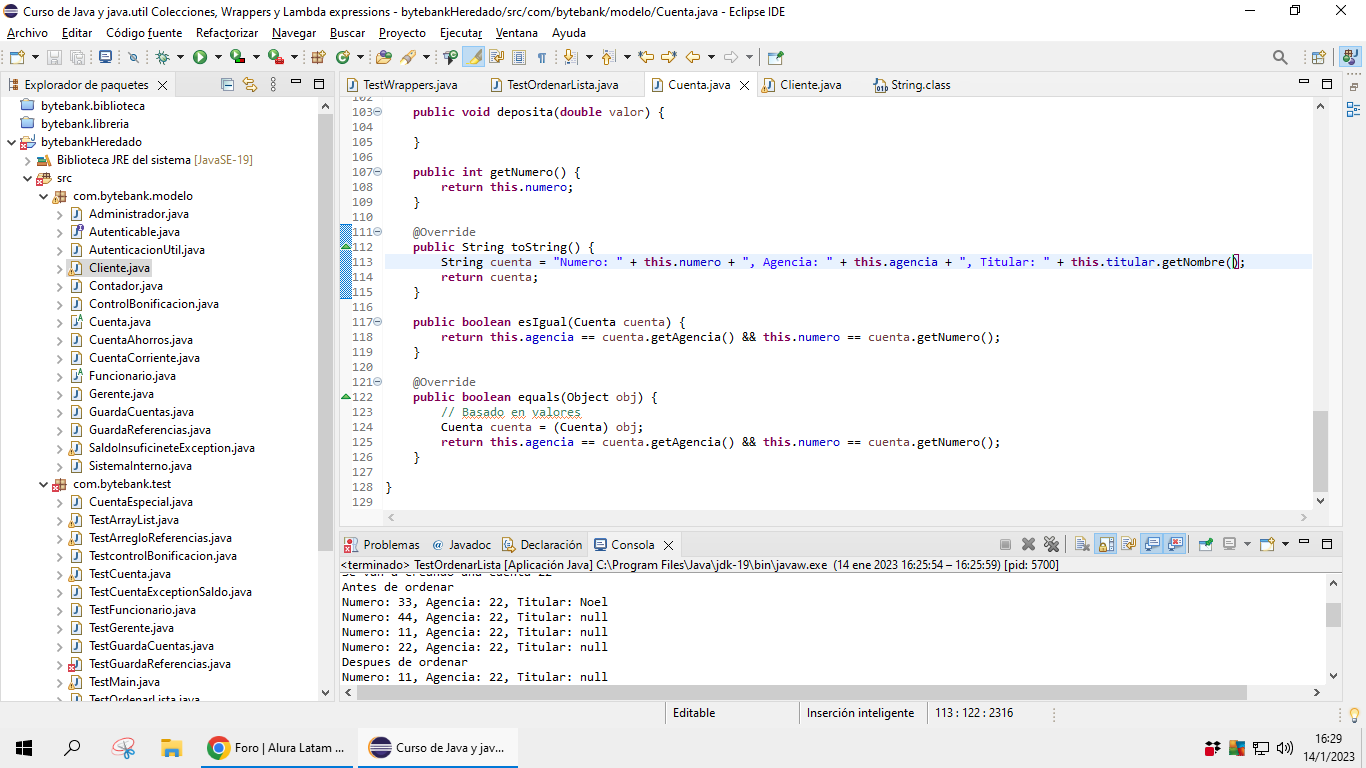Toggle Consola word wrap button
The image size is (1366, 768).
click(1128, 545)
